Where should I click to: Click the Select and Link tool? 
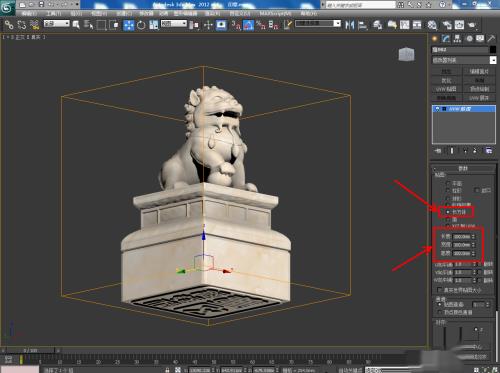click(9, 25)
